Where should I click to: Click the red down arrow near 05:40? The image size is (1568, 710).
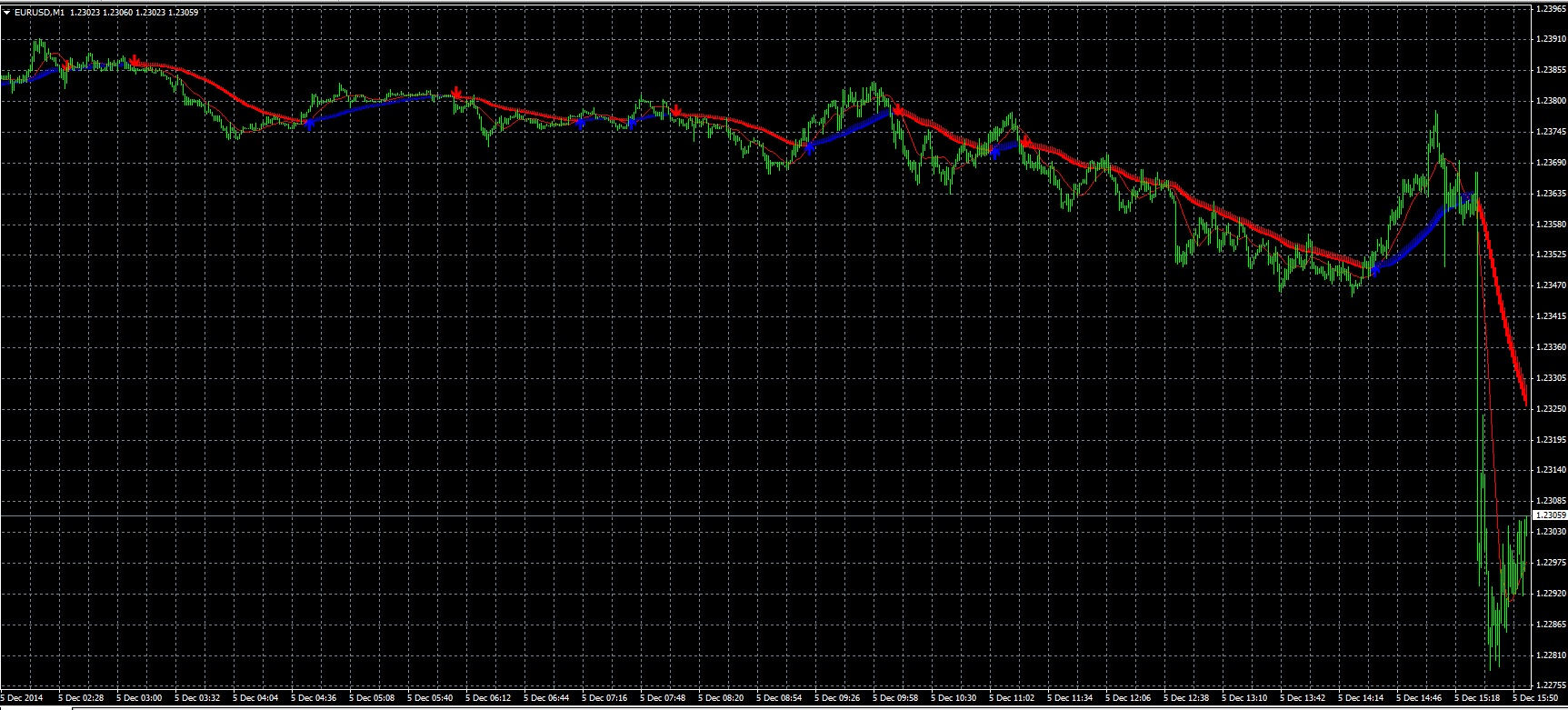click(457, 94)
